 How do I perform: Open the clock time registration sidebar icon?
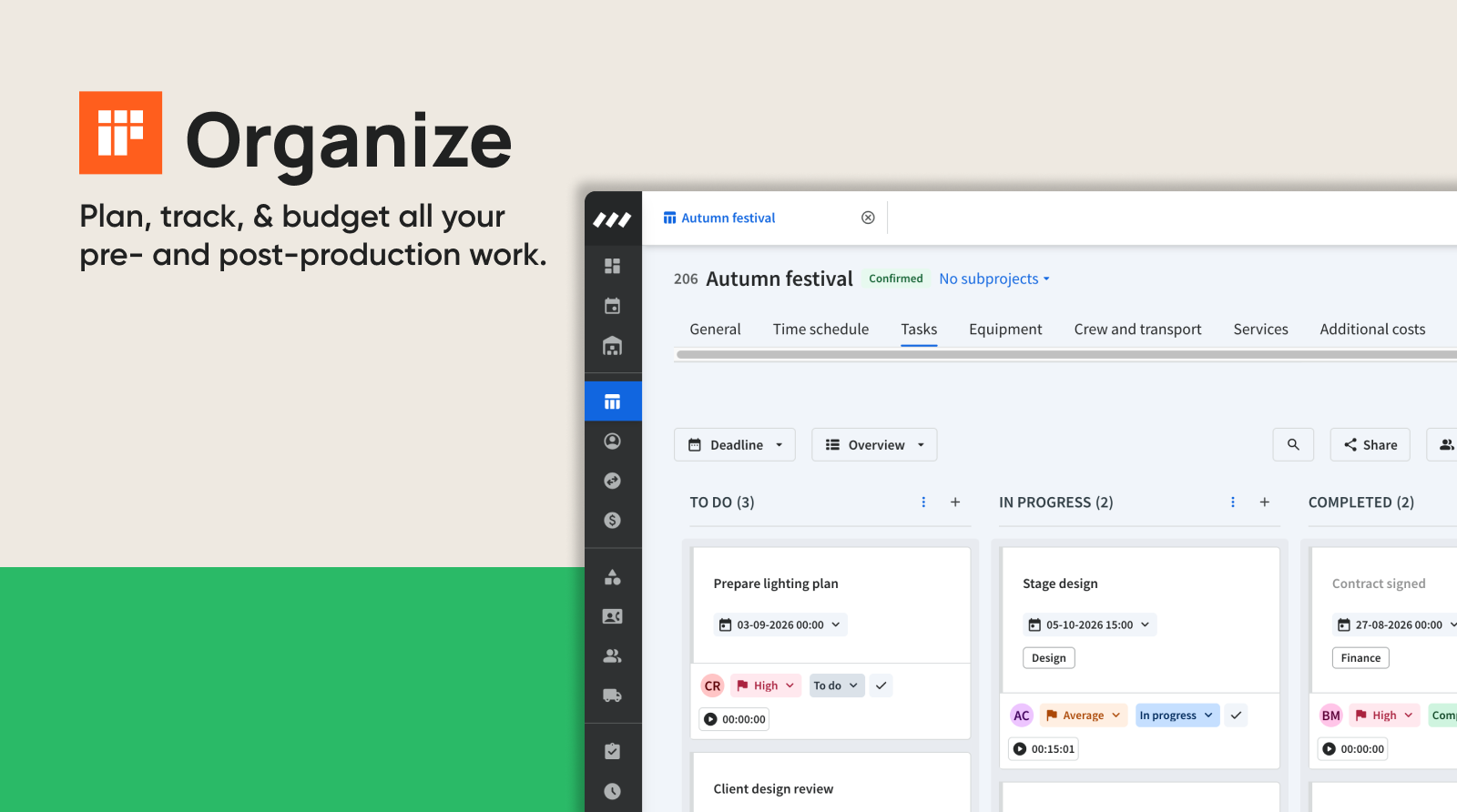point(612,791)
